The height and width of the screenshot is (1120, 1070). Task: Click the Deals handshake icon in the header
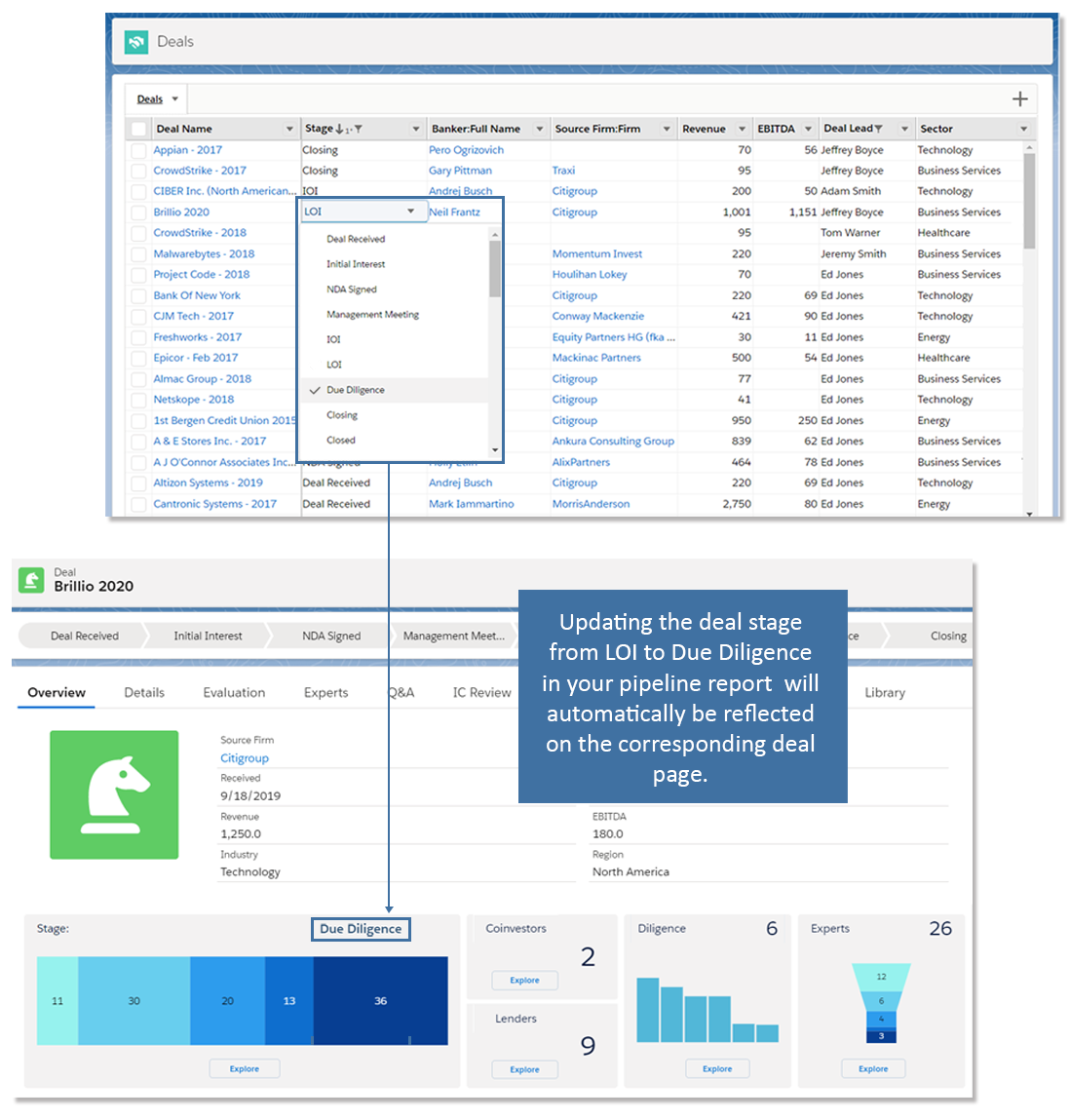[135, 42]
